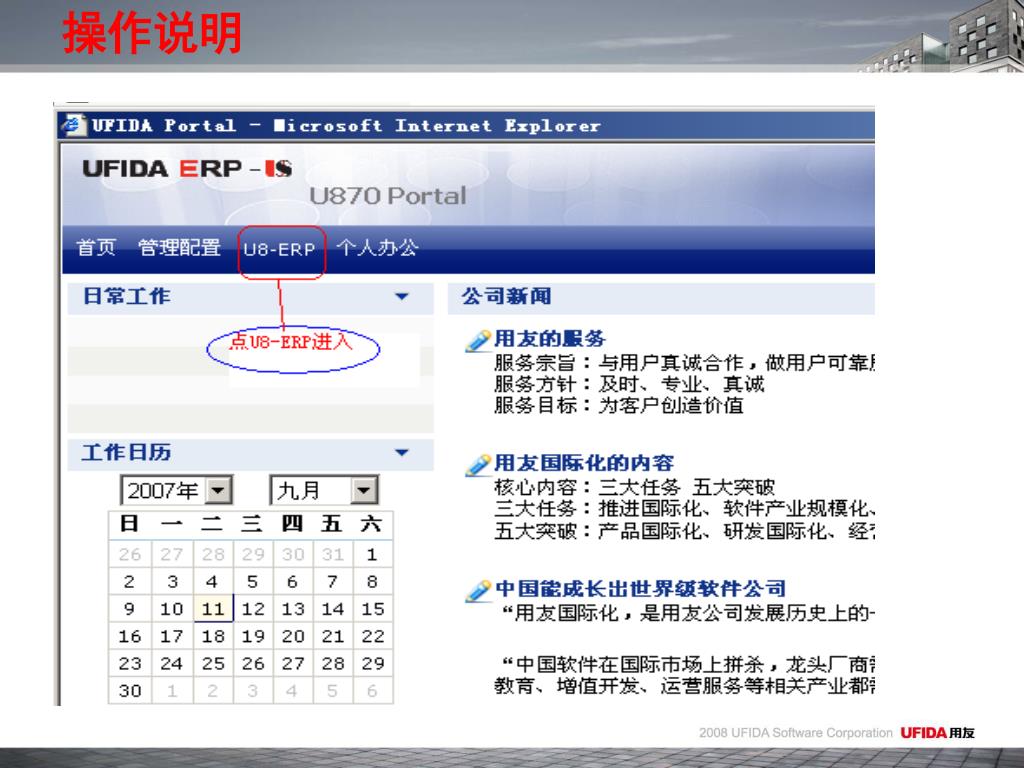Click pencil icon beside 中国能成长出世界级软件公司
Image resolution: width=1024 pixels, height=768 pixels.
point(478,590)
